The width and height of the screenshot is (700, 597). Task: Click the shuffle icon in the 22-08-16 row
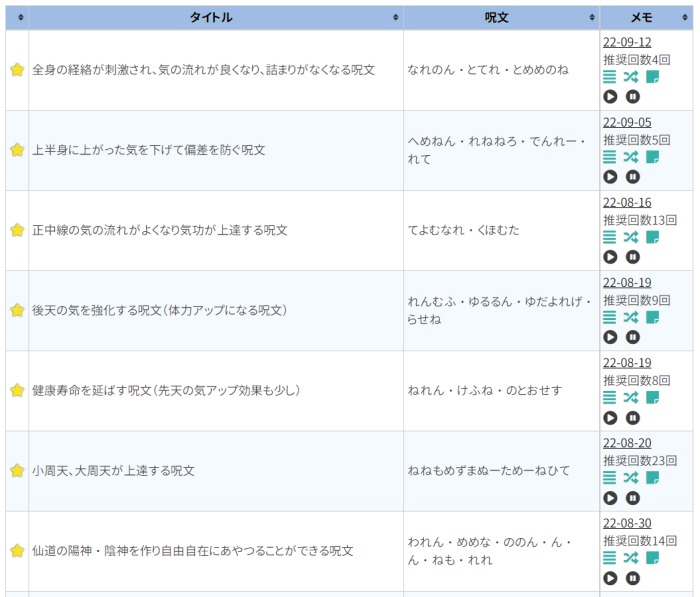pyautogui.click(x=631, y=237)
